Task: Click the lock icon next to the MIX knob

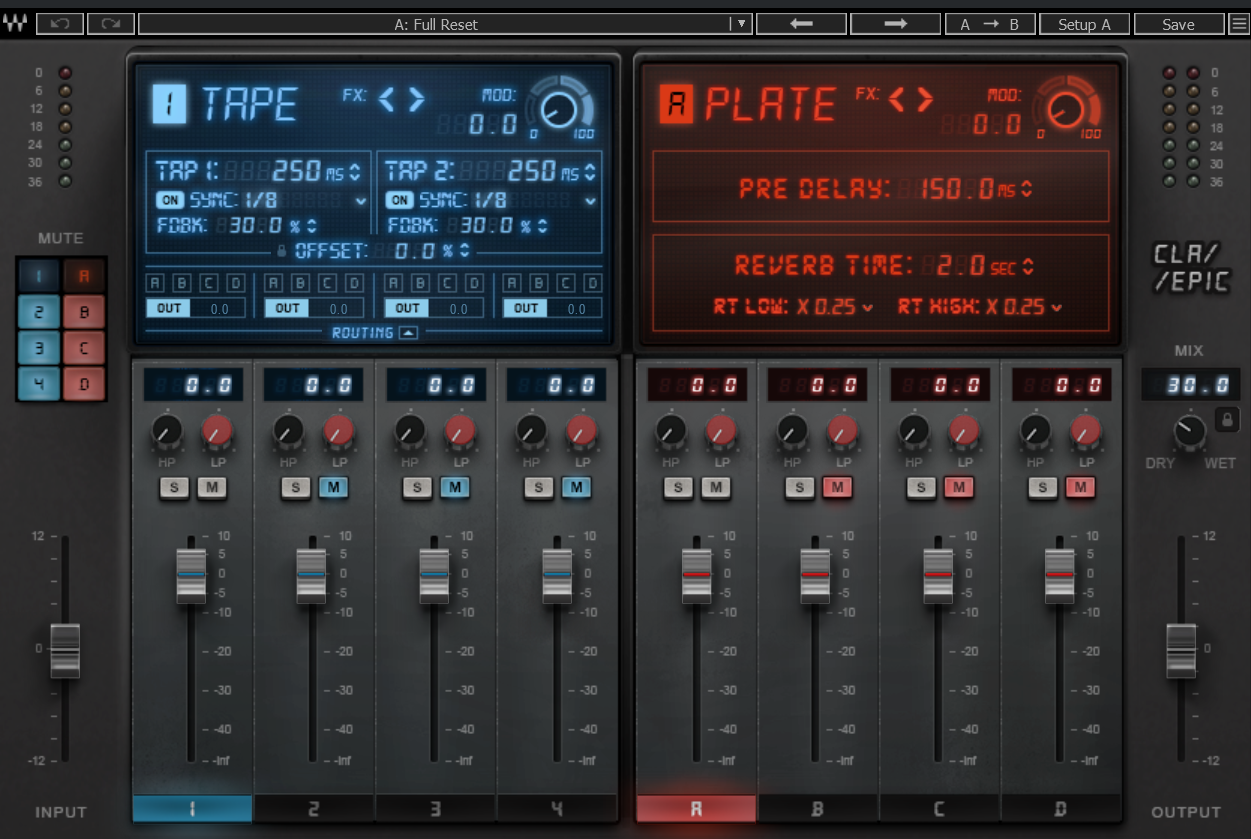Action: [1227, 420]
